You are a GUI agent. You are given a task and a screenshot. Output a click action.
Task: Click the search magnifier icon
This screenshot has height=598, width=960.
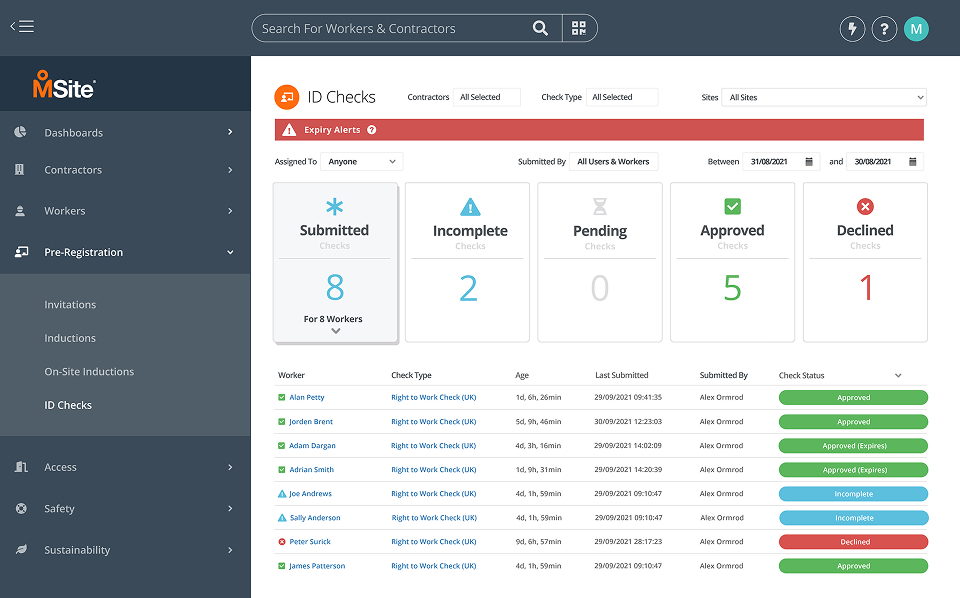[x=540, y=28]
